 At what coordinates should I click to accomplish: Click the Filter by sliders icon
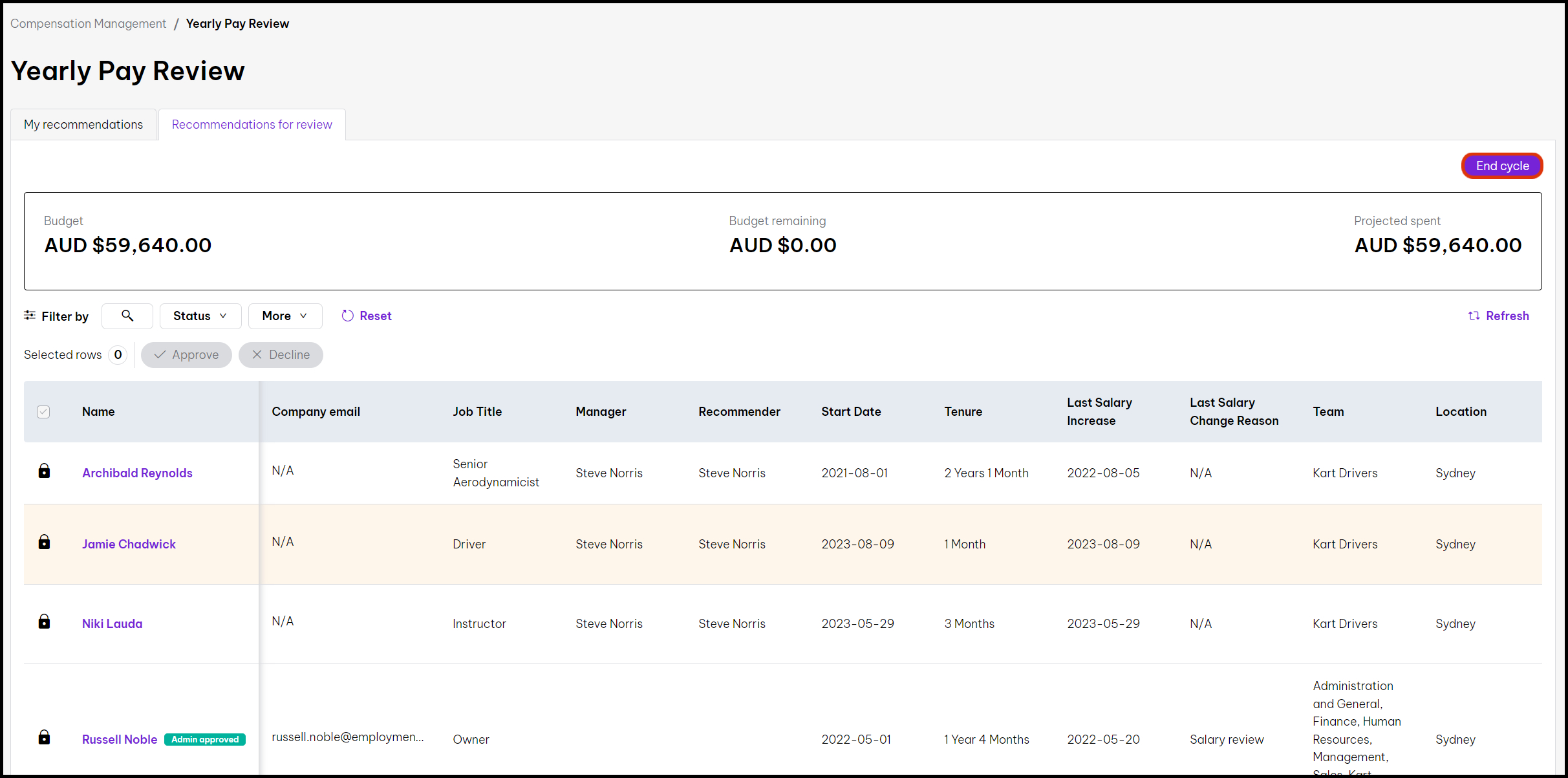(30, 316)
